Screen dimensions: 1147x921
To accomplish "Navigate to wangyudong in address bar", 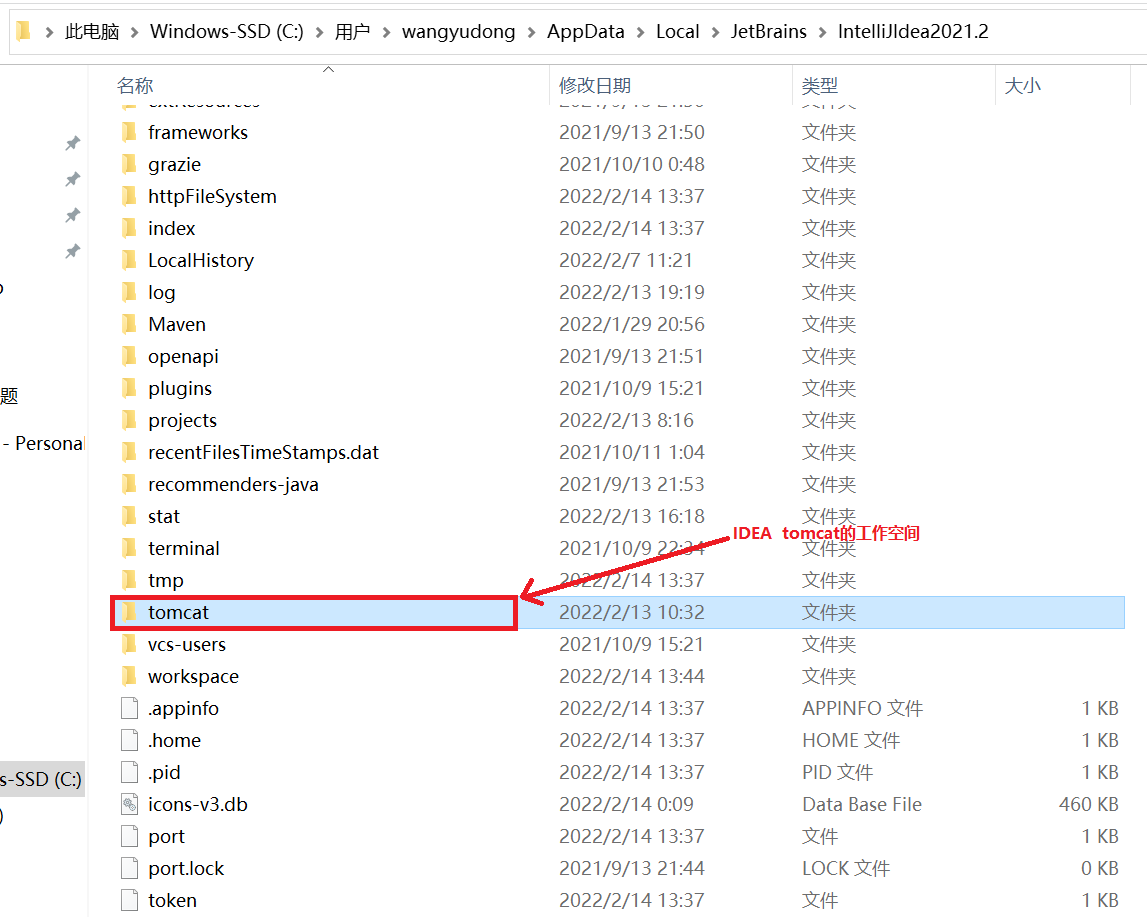I will click(458, 32).
